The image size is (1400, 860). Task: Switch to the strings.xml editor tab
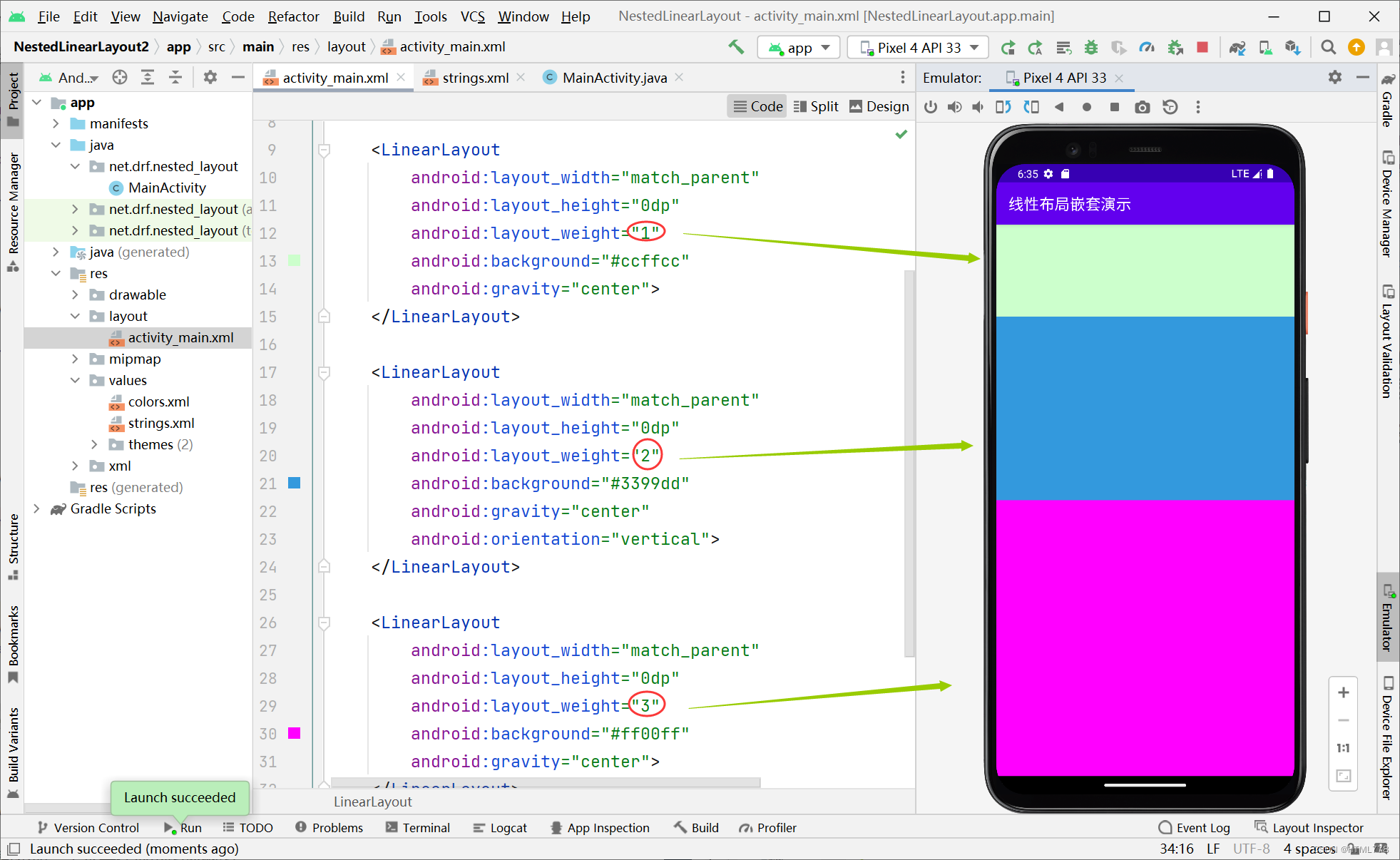click(x=475, y=78)
